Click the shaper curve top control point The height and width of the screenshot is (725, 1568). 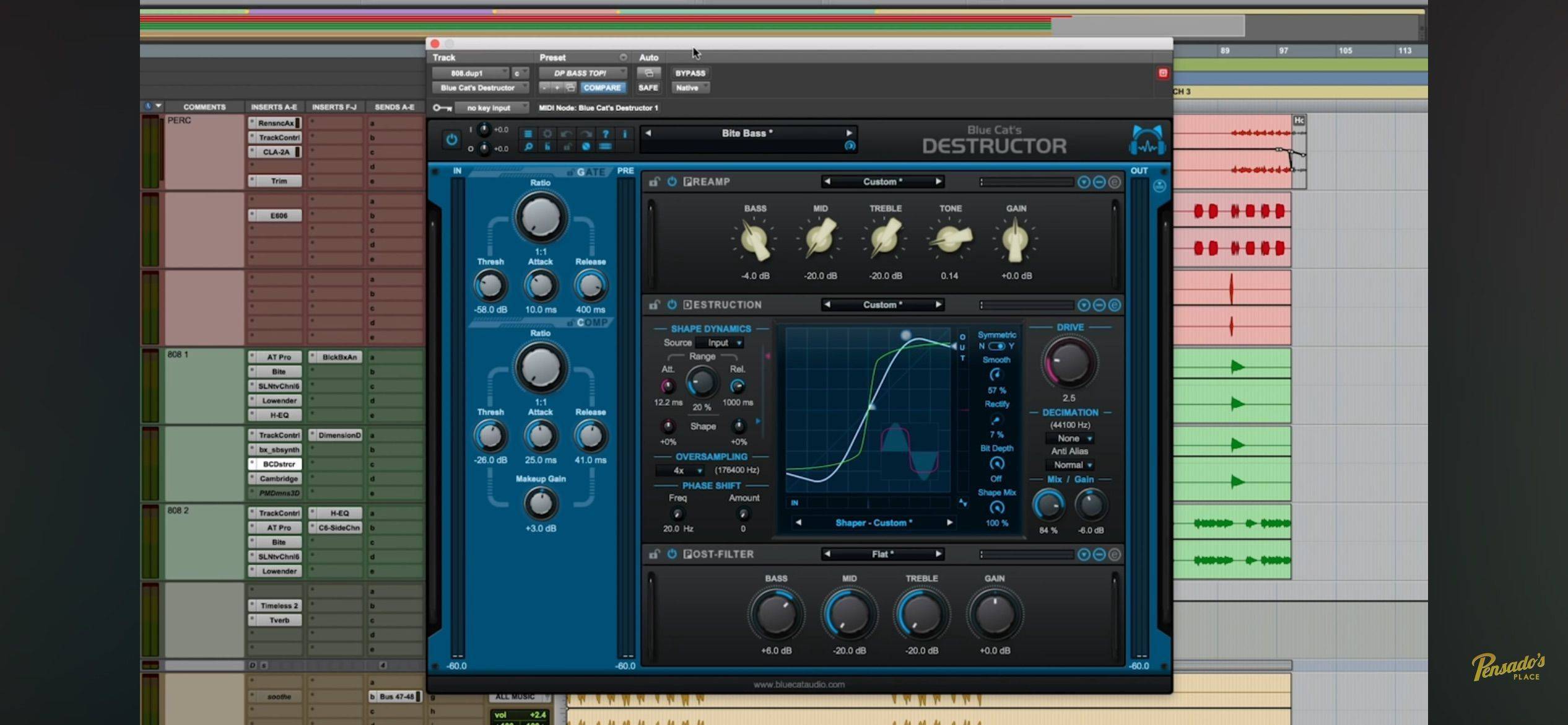click(905, 335)
